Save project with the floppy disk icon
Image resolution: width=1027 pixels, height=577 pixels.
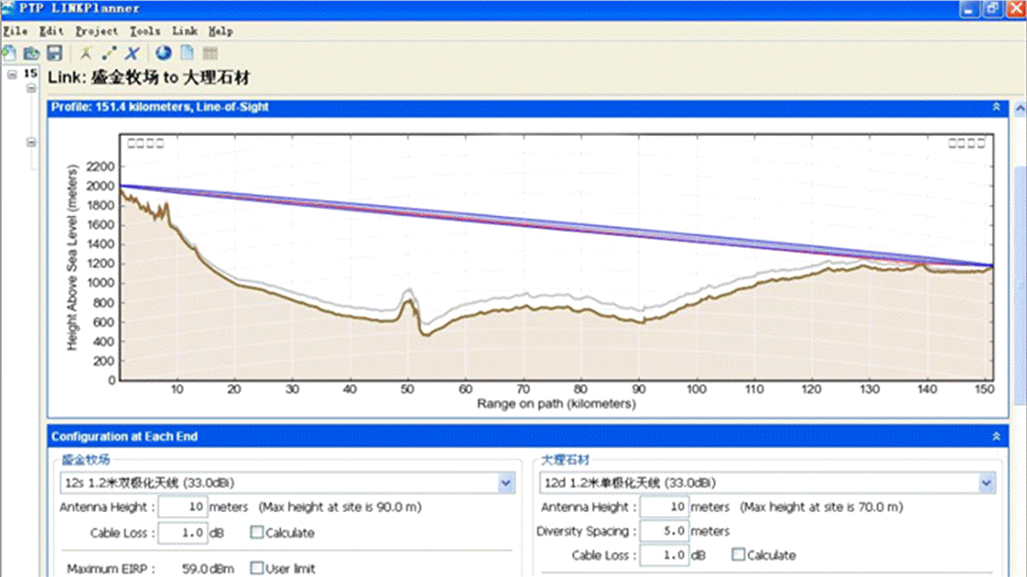(x=54, y=53)
